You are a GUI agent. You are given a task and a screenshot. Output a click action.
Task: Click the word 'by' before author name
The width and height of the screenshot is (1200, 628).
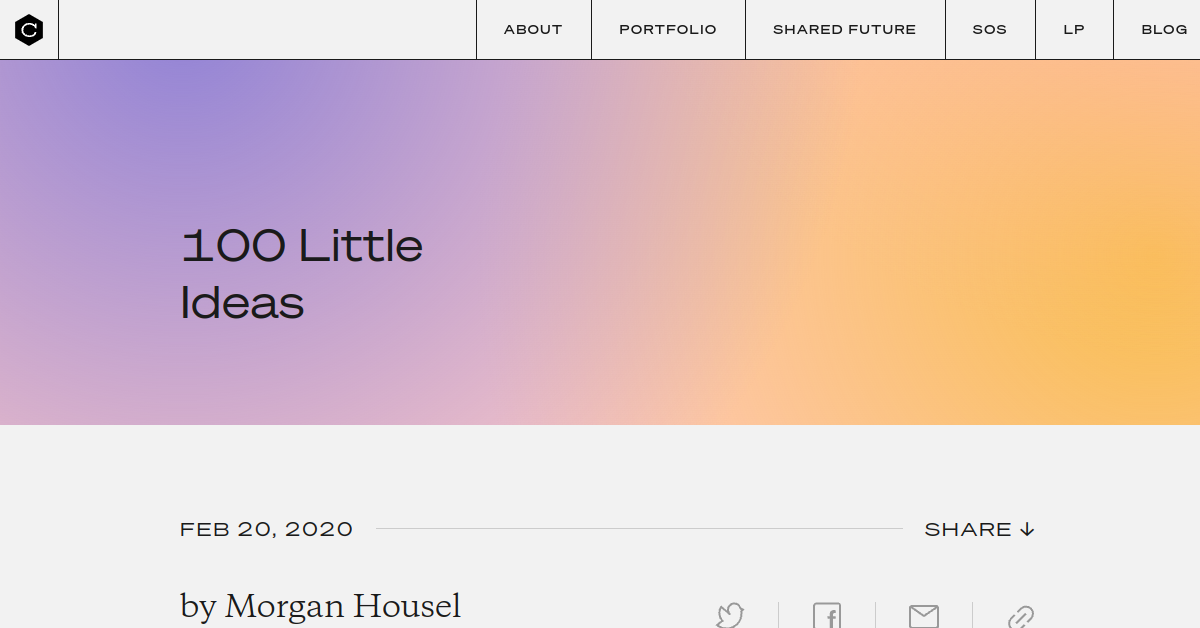click(x=198, y=608)
